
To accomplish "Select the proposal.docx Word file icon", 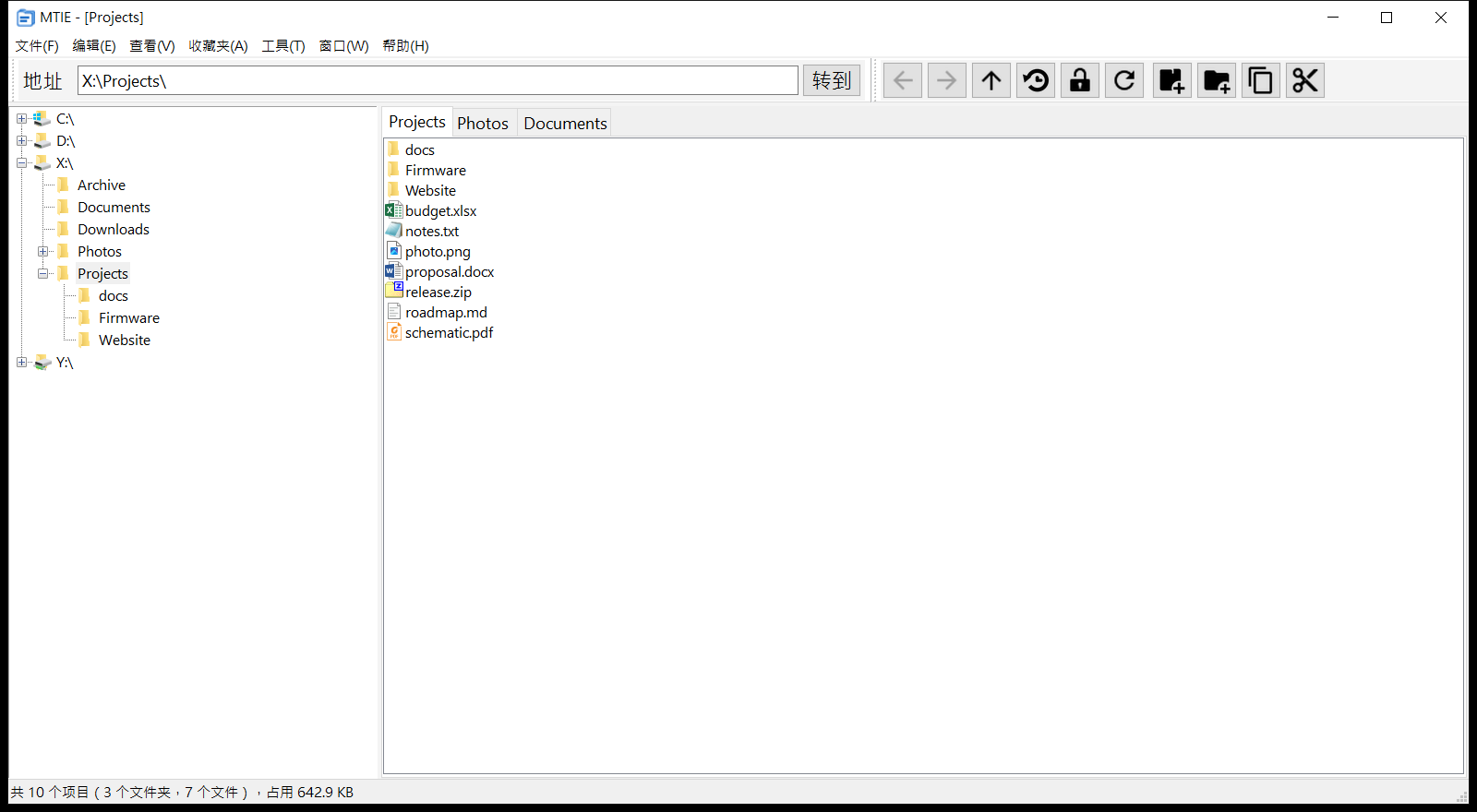I will pyautogui.click(x=394, y=271).
